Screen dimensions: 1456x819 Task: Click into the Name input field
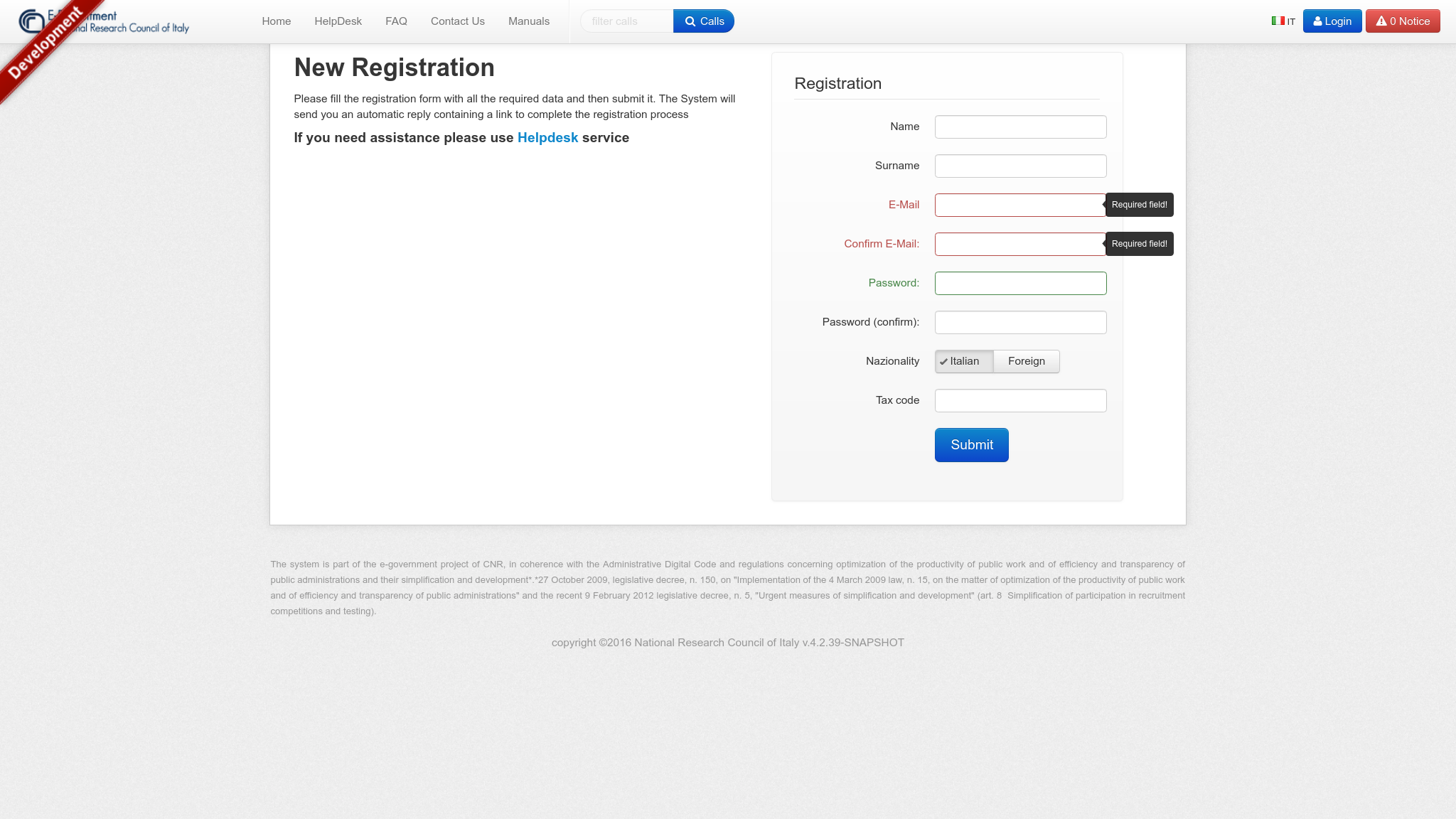(x=1020, y=127)
